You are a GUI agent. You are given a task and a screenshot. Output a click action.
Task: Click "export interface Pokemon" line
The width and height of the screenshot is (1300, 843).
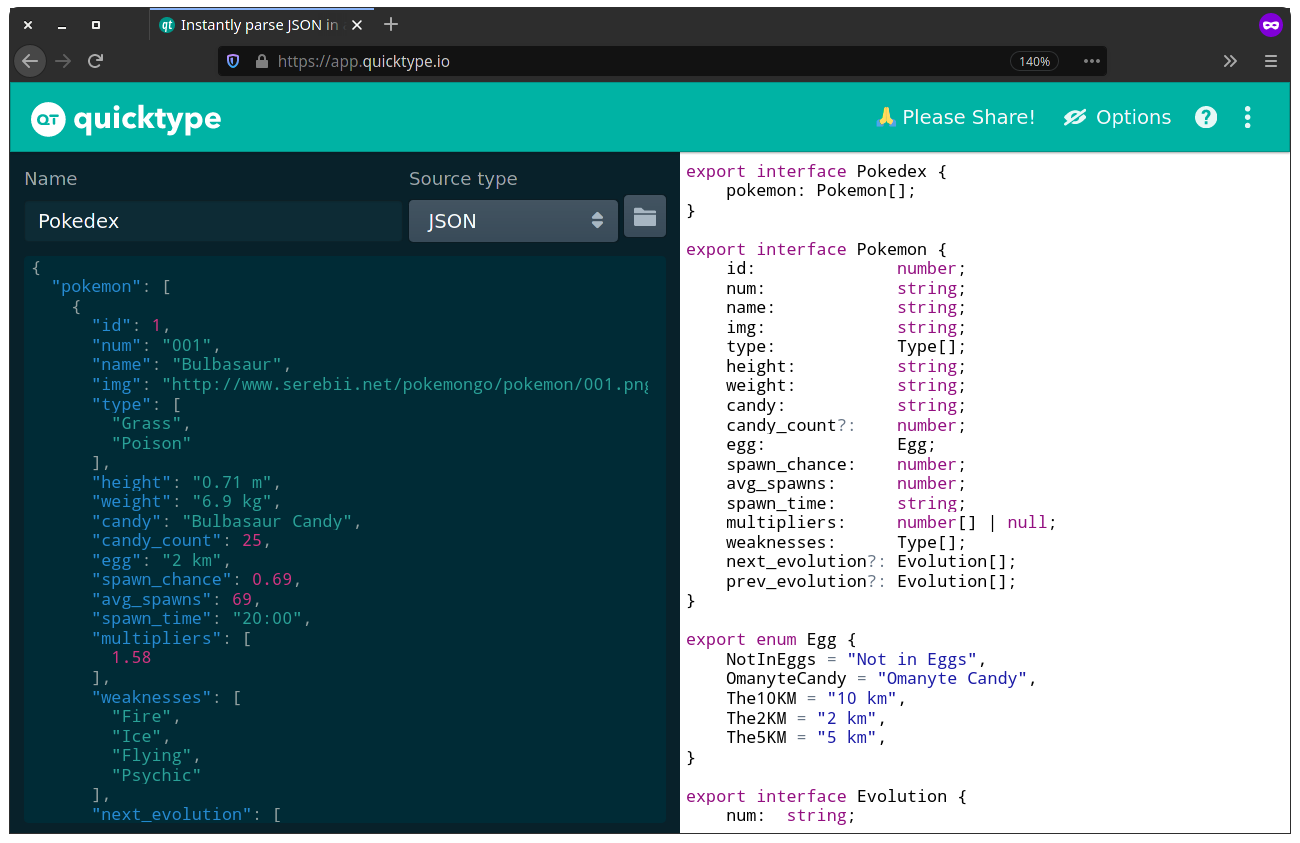[816, 249]
